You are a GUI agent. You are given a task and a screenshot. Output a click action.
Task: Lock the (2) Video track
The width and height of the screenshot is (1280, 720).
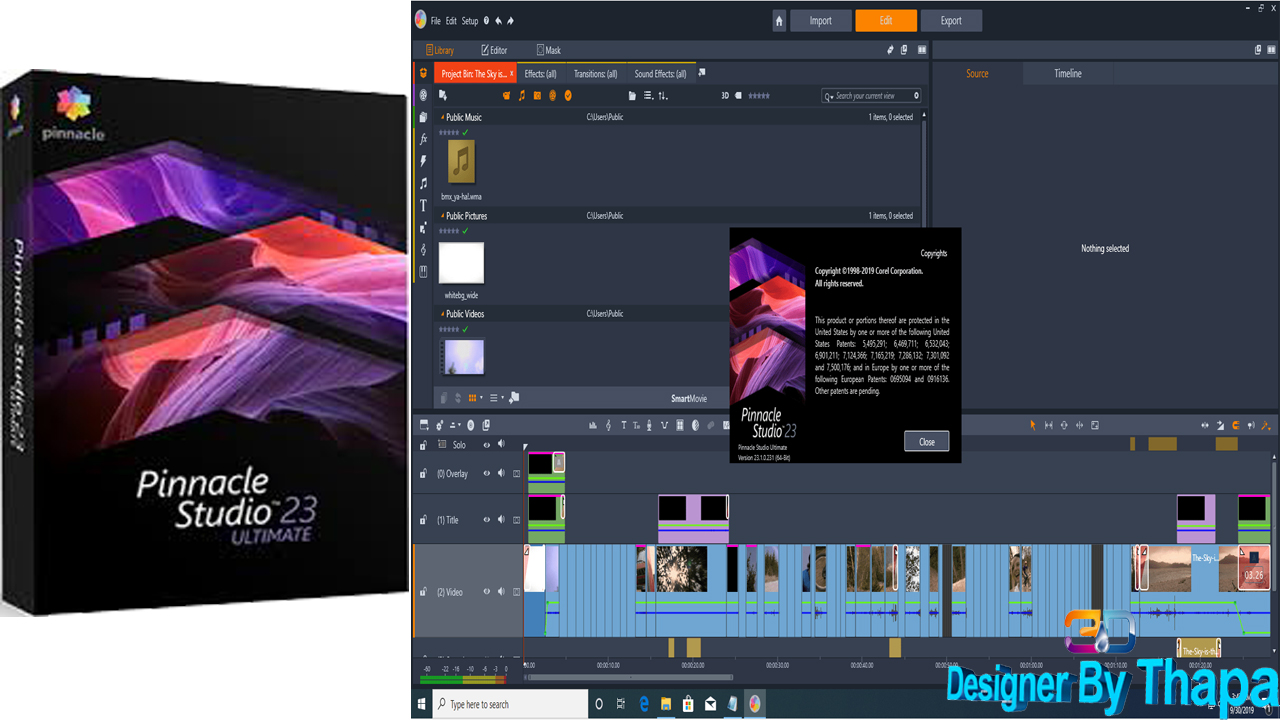point(424,592)
